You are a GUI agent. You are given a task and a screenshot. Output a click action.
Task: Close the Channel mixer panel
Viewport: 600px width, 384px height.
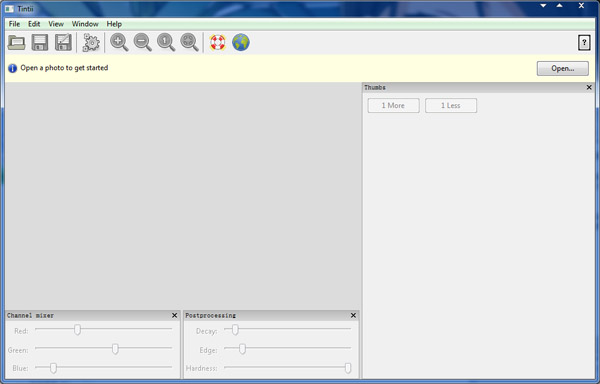pyautogui.click(x=174, y=315)
